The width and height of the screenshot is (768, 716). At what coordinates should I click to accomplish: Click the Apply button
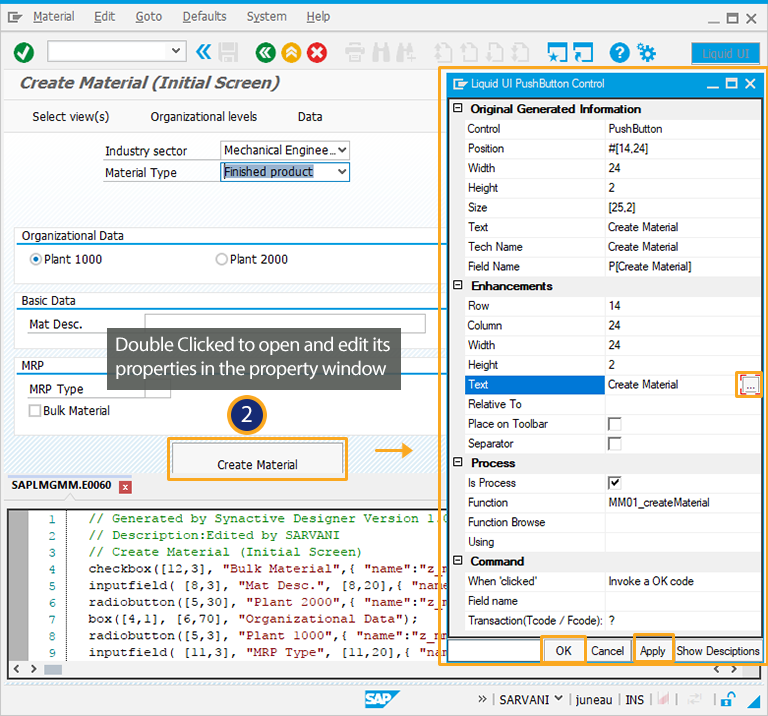(x=652, y=650)
